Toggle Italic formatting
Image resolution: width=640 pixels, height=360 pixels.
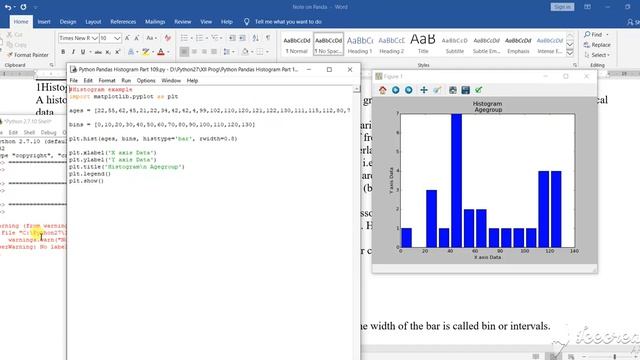[x=73, y=52]
